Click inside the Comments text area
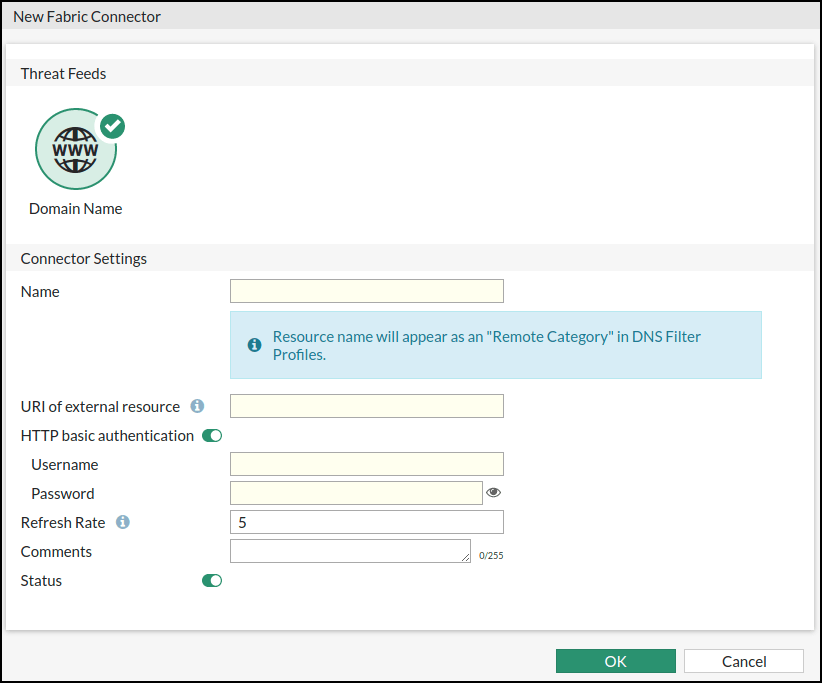 [348, 551]
